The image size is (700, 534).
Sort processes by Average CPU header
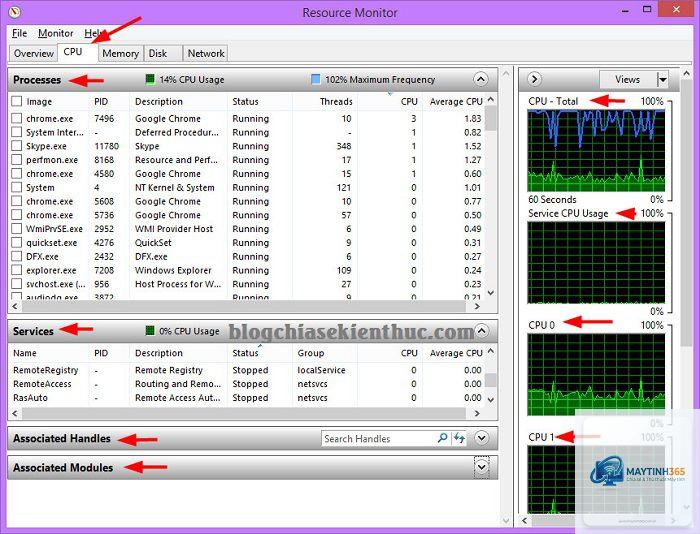[x=456, y=101]
